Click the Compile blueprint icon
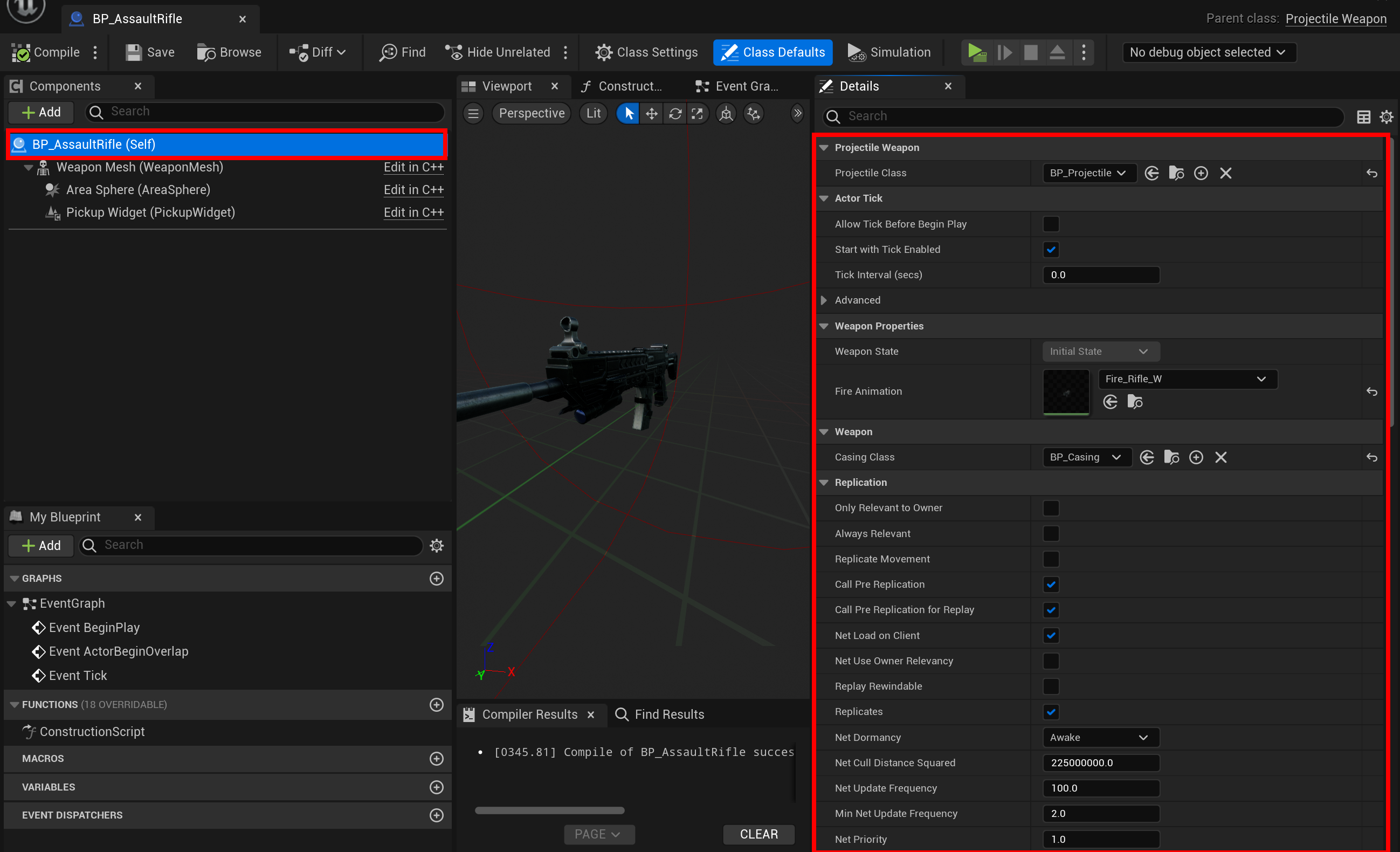This screenshot has width=1400, height=852. 22,52
